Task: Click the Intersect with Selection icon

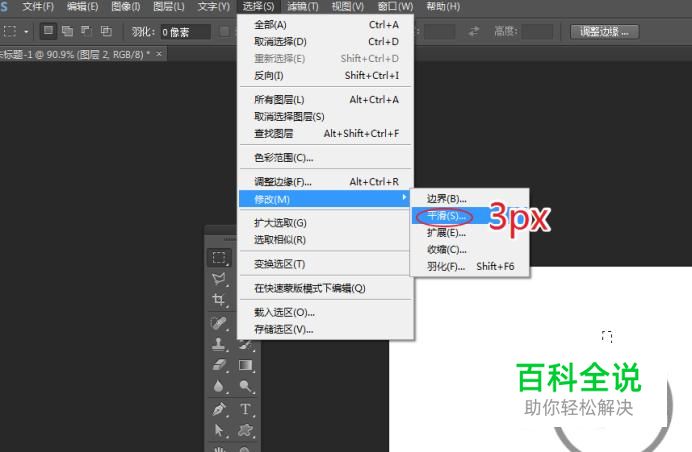Action: click(106, 31)
